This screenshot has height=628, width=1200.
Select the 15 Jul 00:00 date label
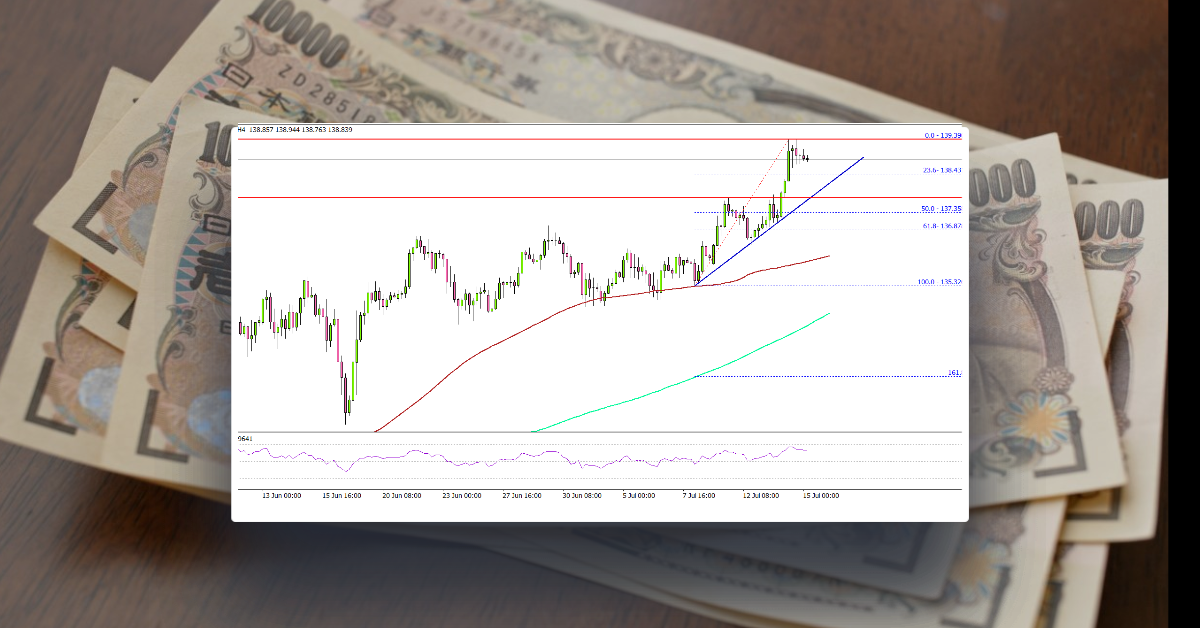pos(823,494)
